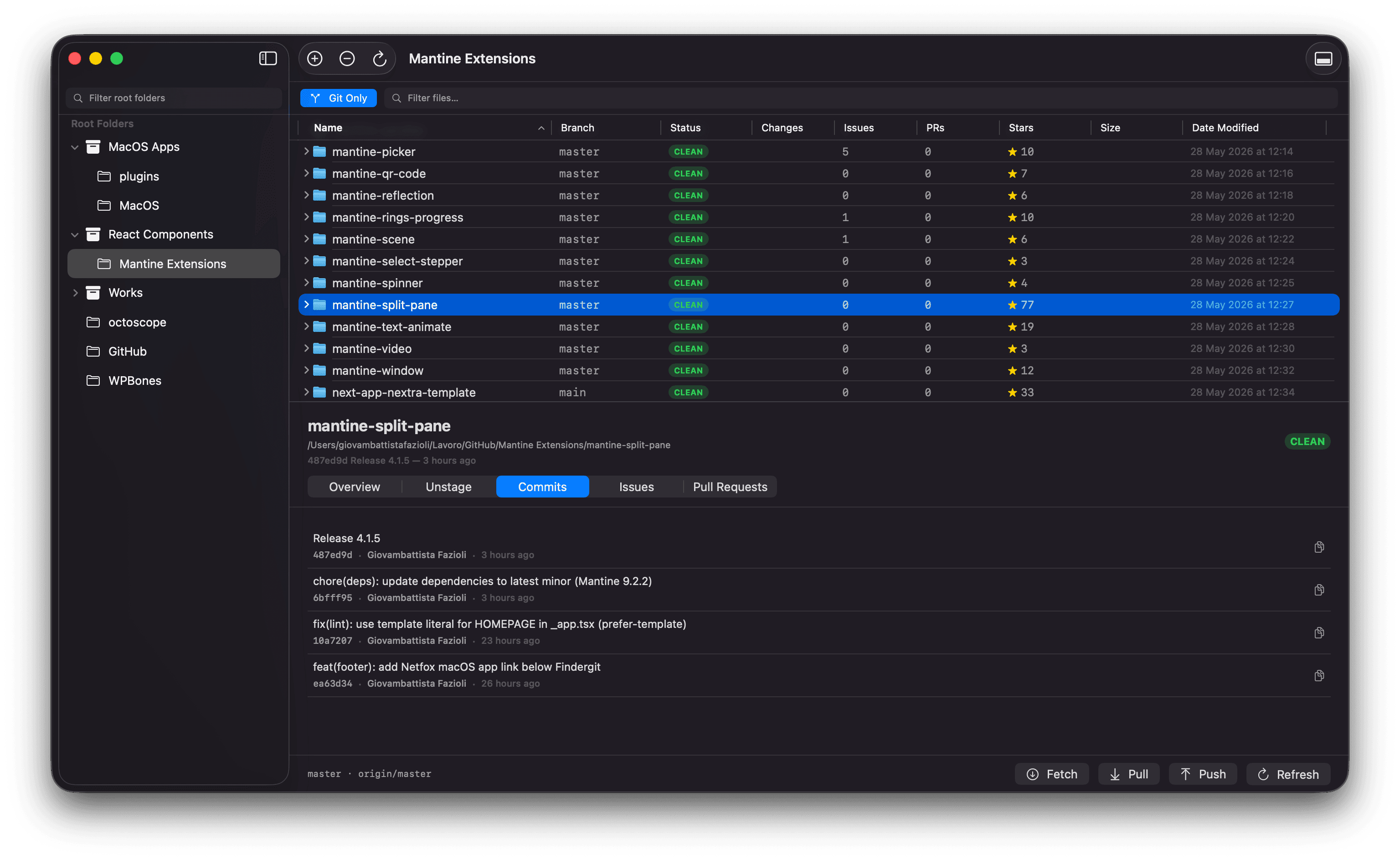
Task: Click the Refresh button
Action: tap(1288, 774)
